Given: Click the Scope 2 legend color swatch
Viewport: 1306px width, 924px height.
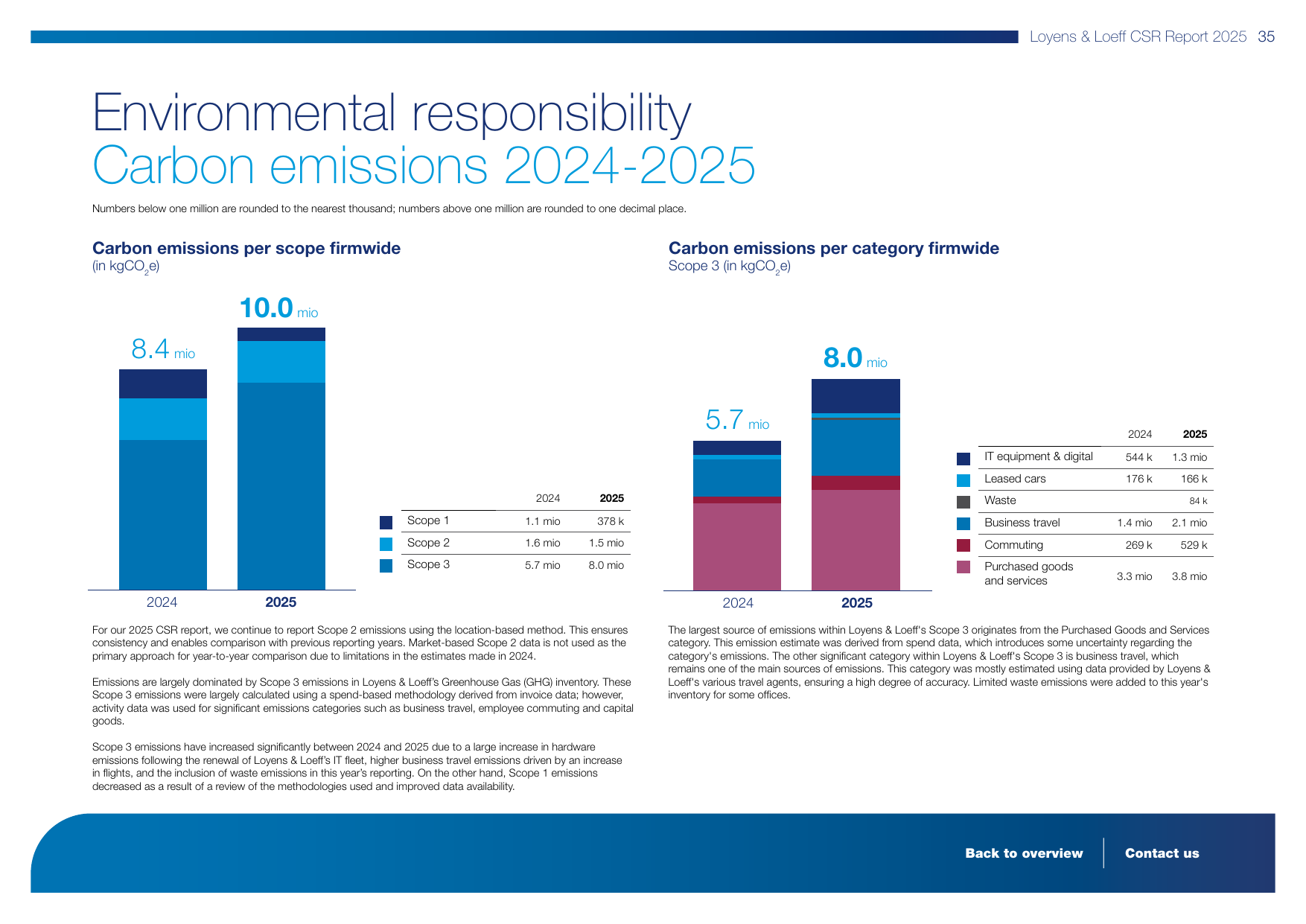Looking at the screenshot, I should click(x=386, y=544).
